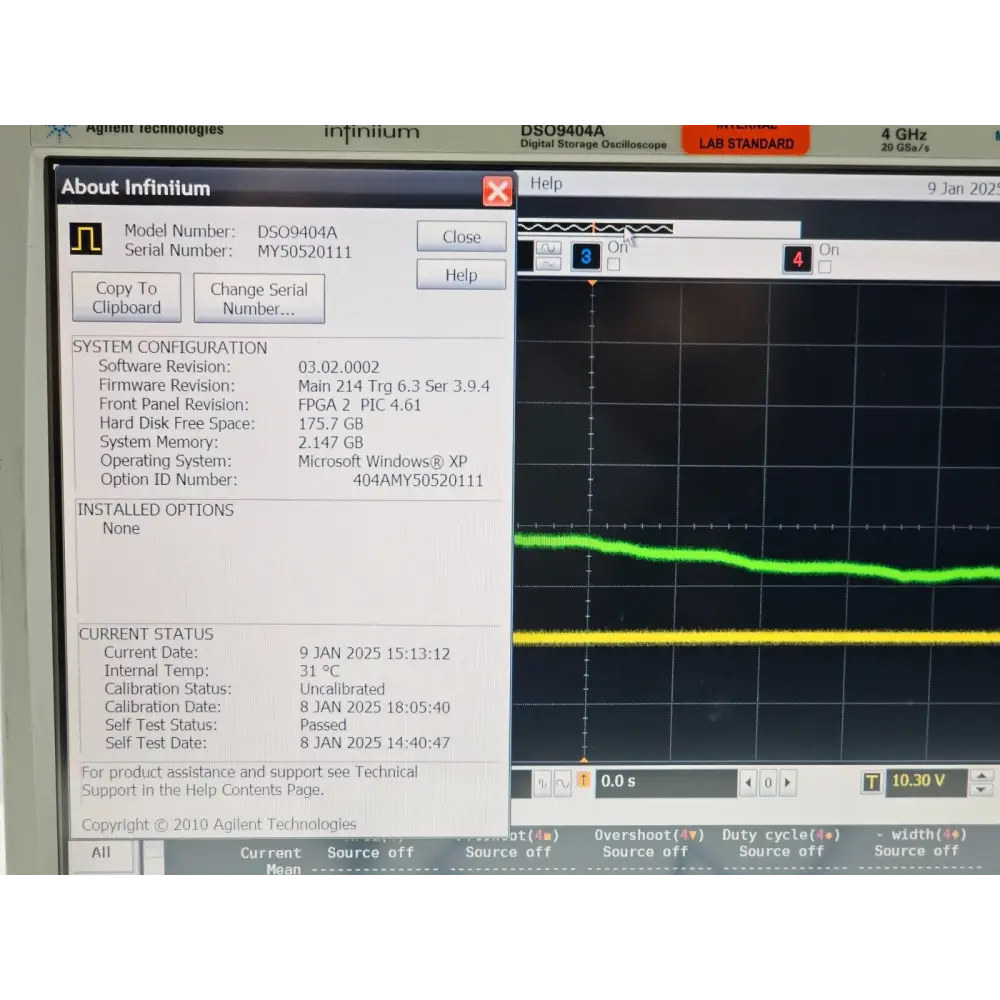
Task: Click the Change Serial Number button
Action: [x=259, y=299]
